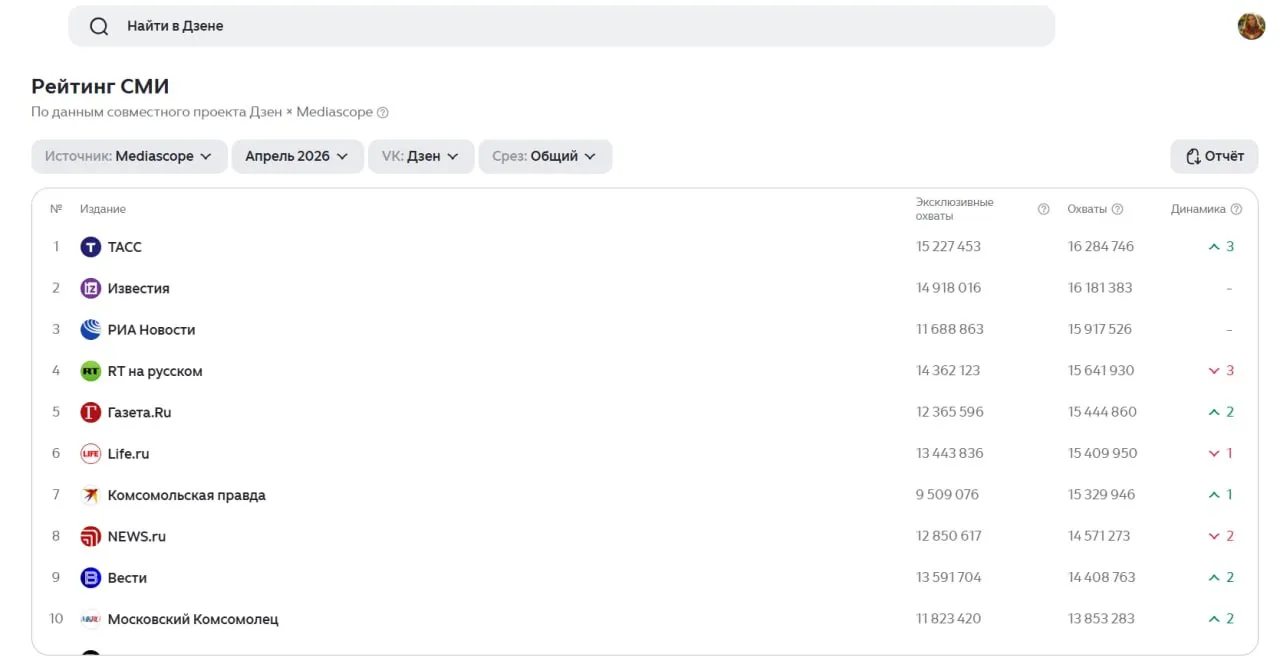Select exclusive reach value 11 823 420

(949, 618)
